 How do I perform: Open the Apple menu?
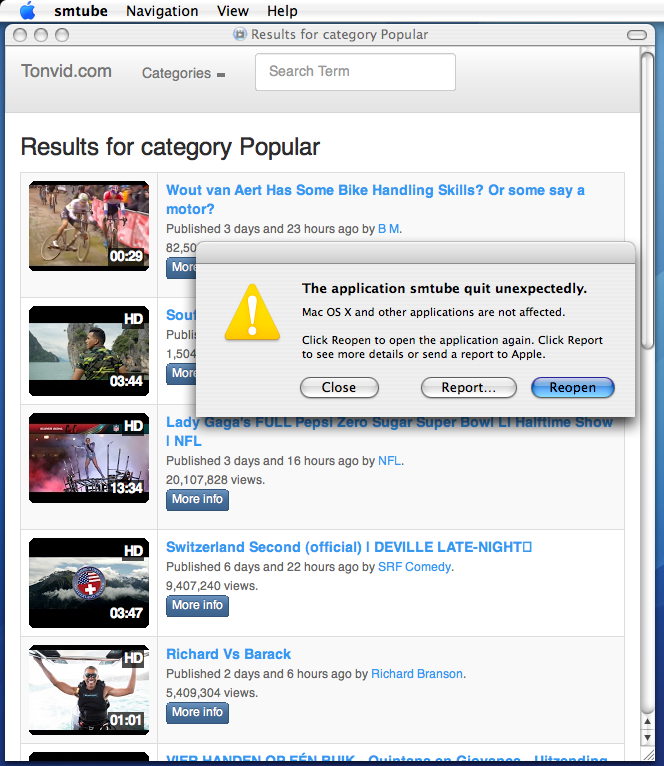tap(28, 10)
